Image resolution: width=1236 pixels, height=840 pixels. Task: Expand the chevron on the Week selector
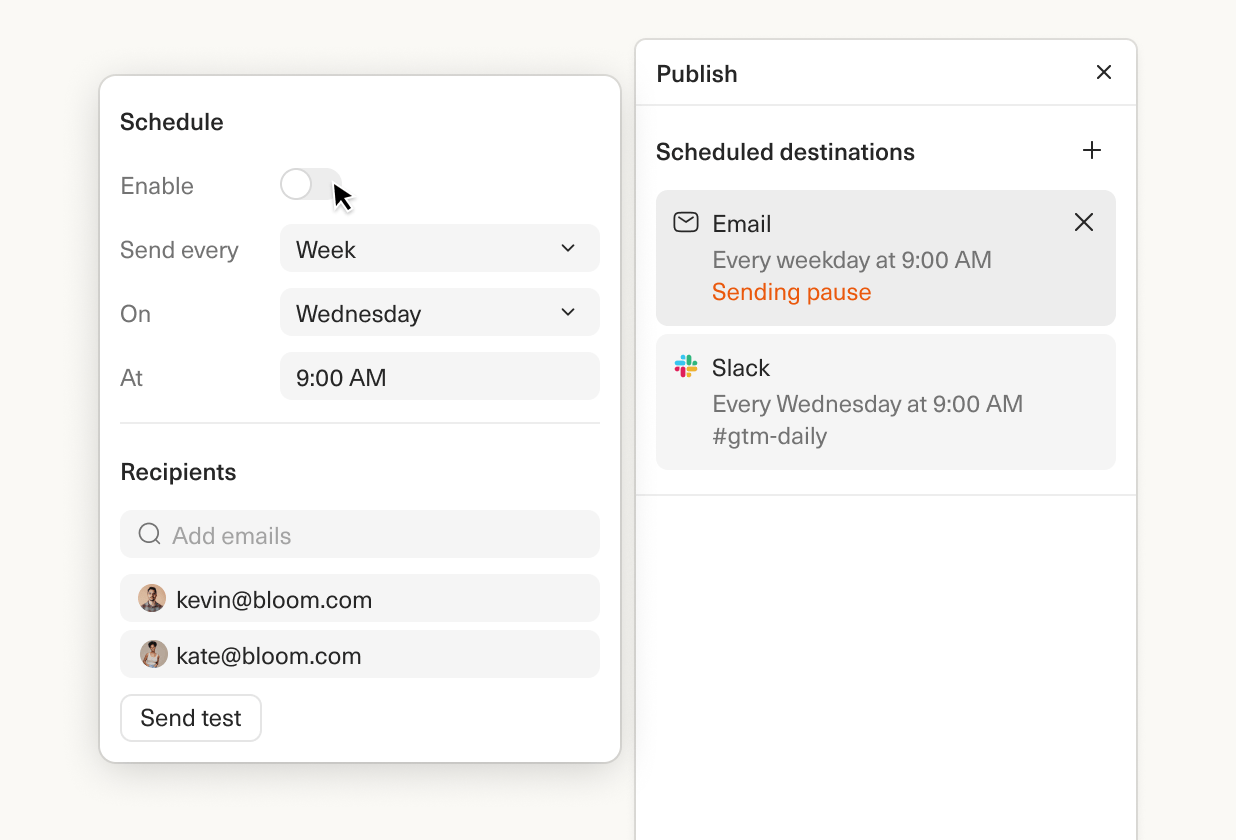coord(567,248)
